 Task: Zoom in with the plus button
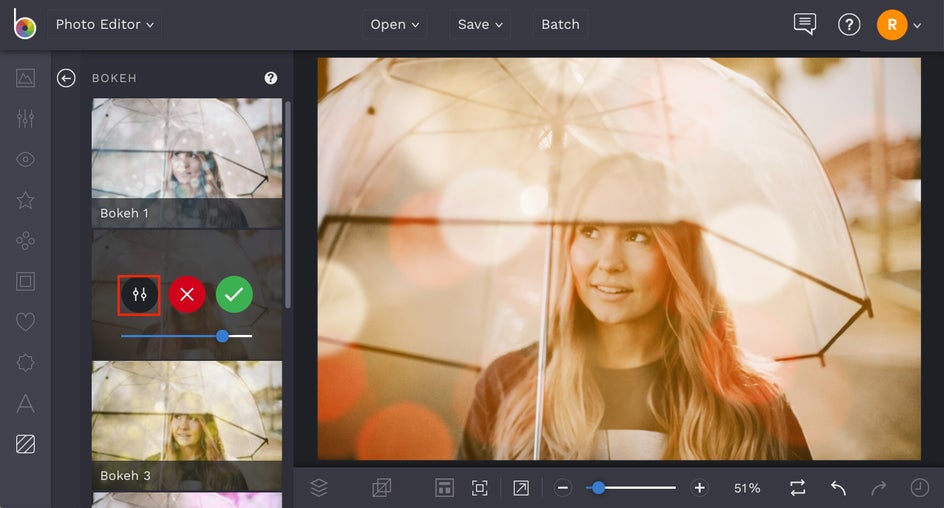[700, 488]
